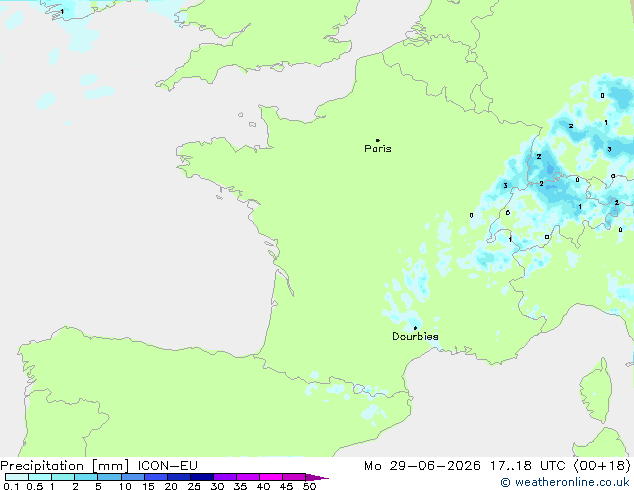Viewport: 634px width, 490px height.
Task: Pick the 30–35 mm purple legend swatch
Action: click(x=225, y=477)
